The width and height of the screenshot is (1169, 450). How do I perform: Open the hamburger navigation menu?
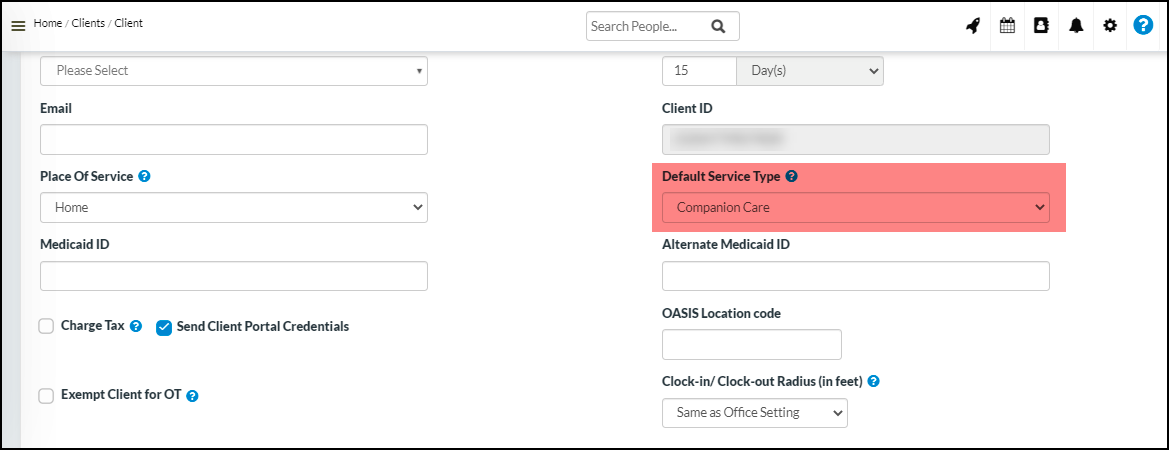coord(18,26)
